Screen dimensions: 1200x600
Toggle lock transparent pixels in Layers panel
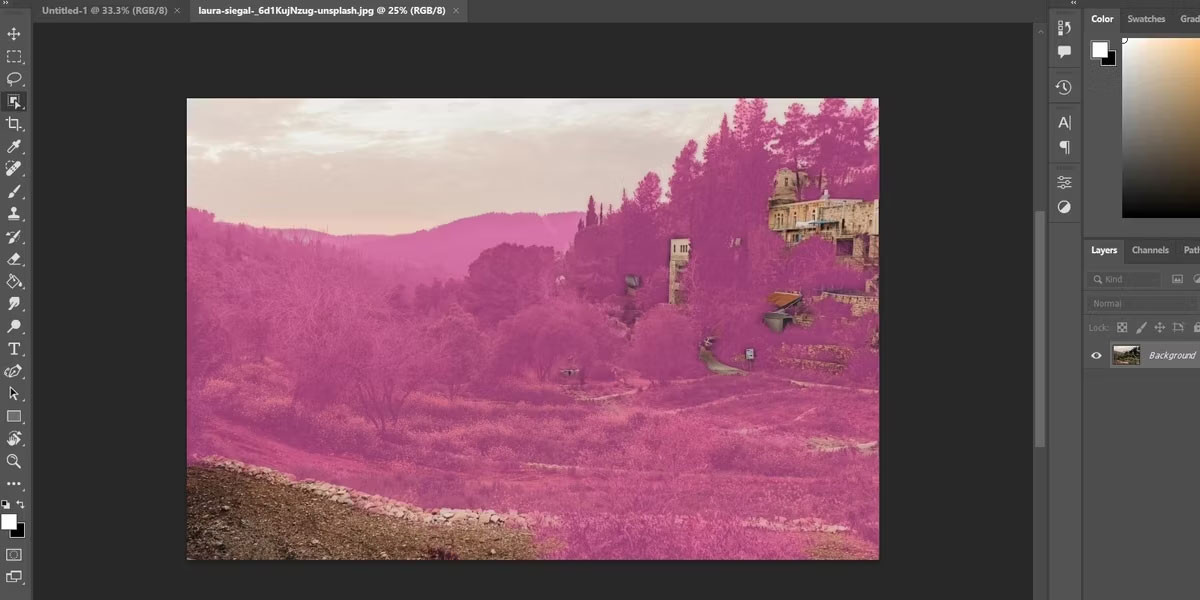coord(1122,327)
